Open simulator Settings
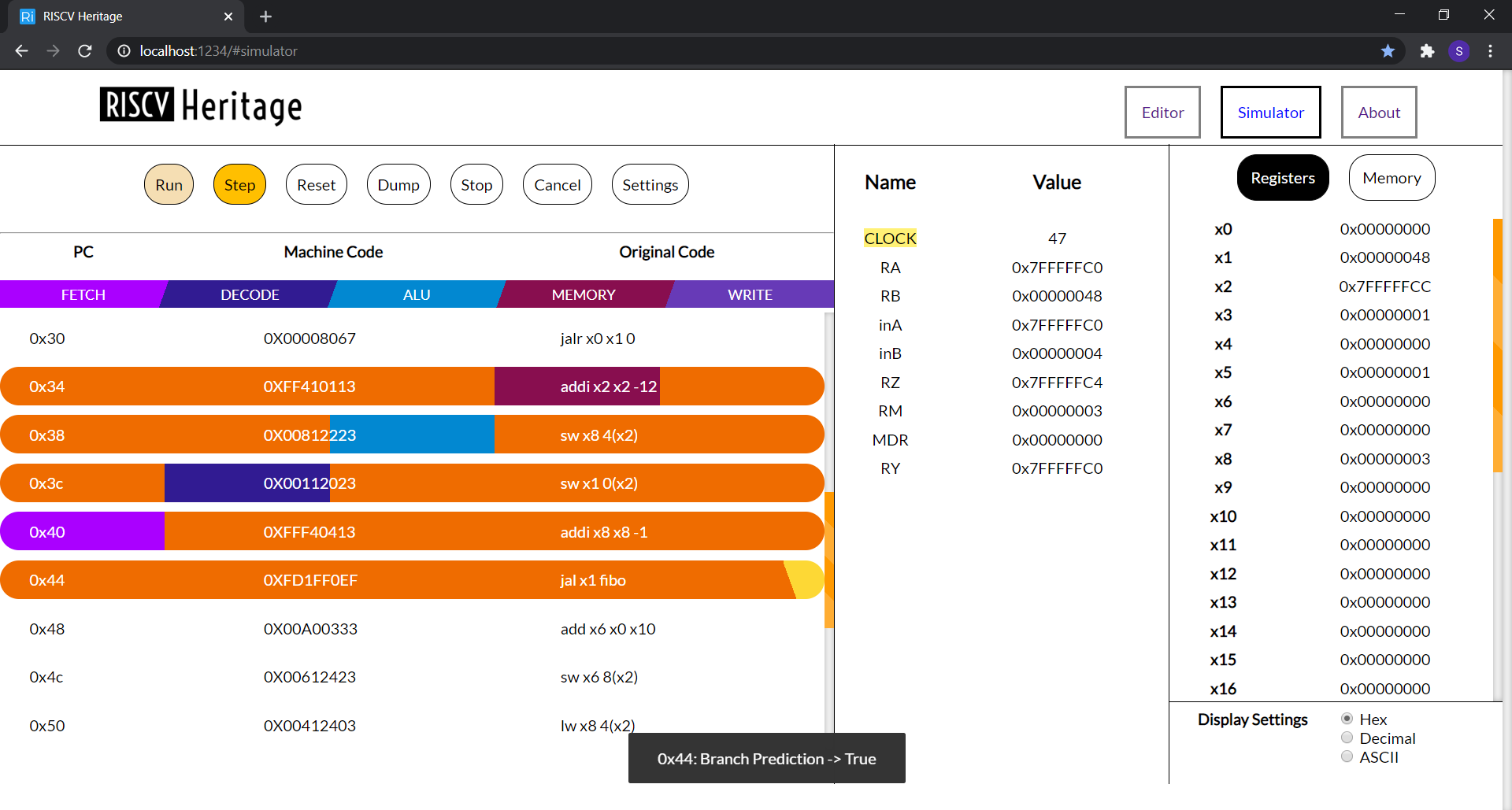1512x810 pixels. pos(650,184)
